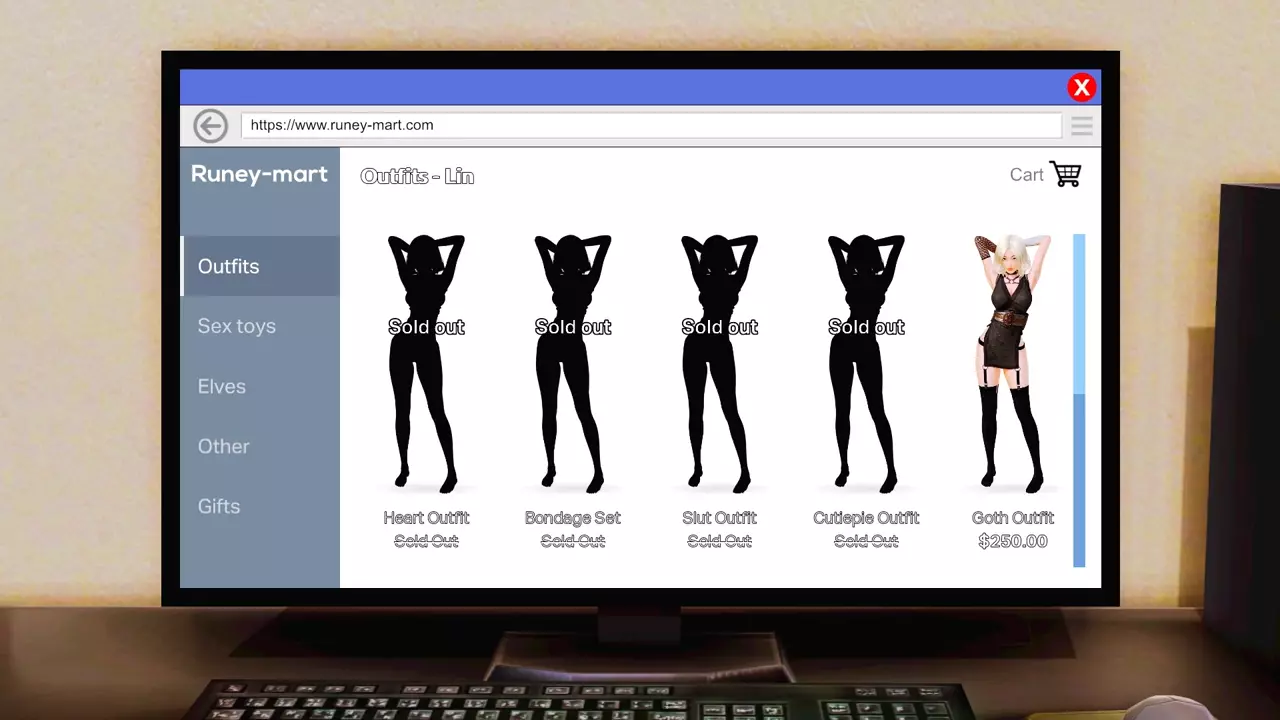The height and width of the screenshot is (720, 1280).
Task: Click the Goth Outfit $250.00 price
Action: coord(1012,541)
